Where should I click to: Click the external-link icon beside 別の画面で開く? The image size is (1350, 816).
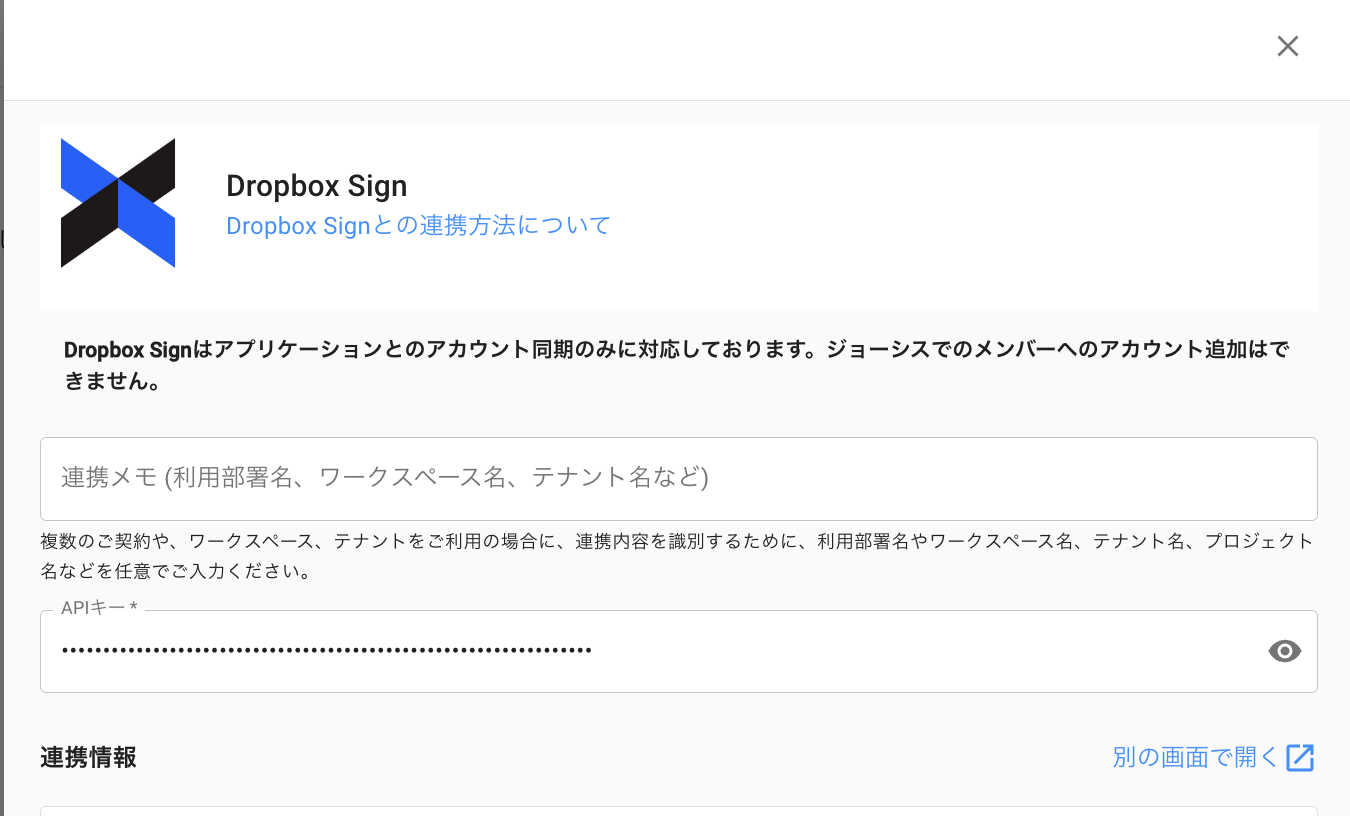(x=1300, y=758)
